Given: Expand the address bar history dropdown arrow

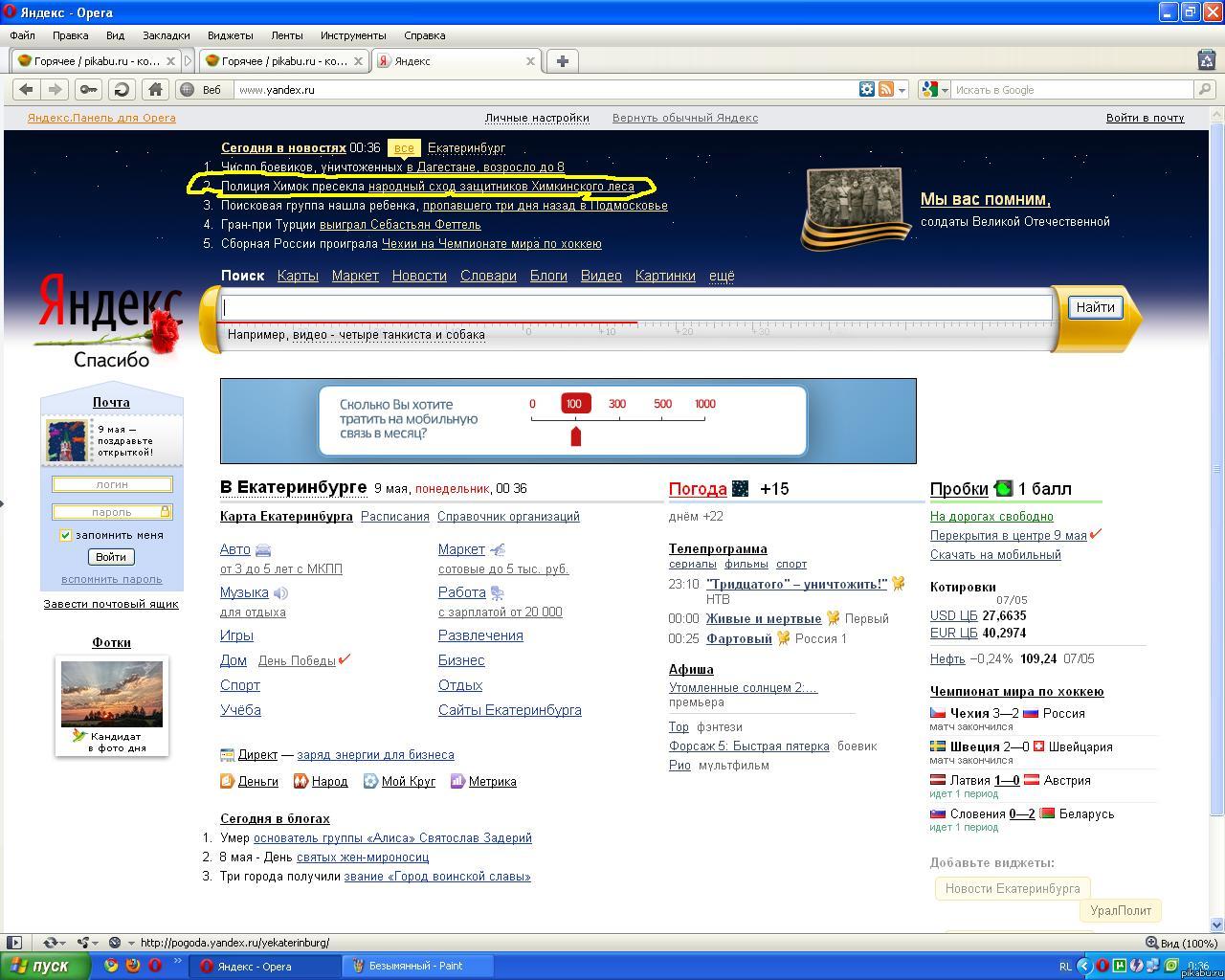Looking at the screenshot, I should pyautogui.click(x=902, y=90).
